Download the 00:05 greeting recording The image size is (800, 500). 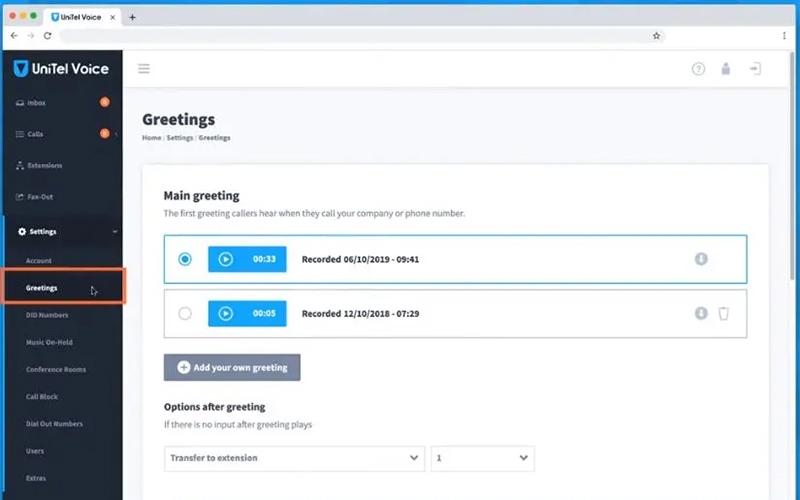(701, 313)
